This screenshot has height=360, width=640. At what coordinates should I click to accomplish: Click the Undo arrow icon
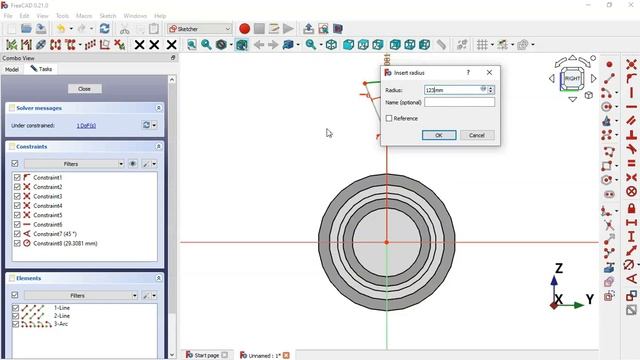[61, 29]
